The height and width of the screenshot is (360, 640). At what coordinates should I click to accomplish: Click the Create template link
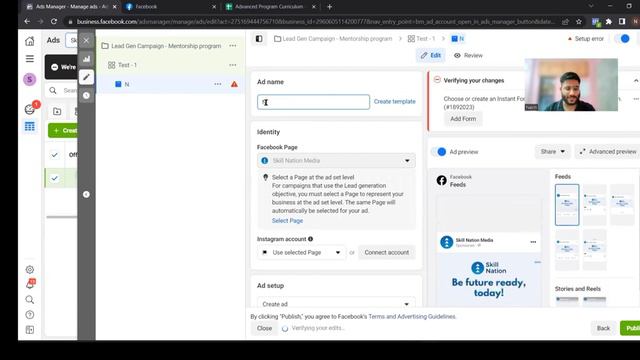click(x=395, y=102)
